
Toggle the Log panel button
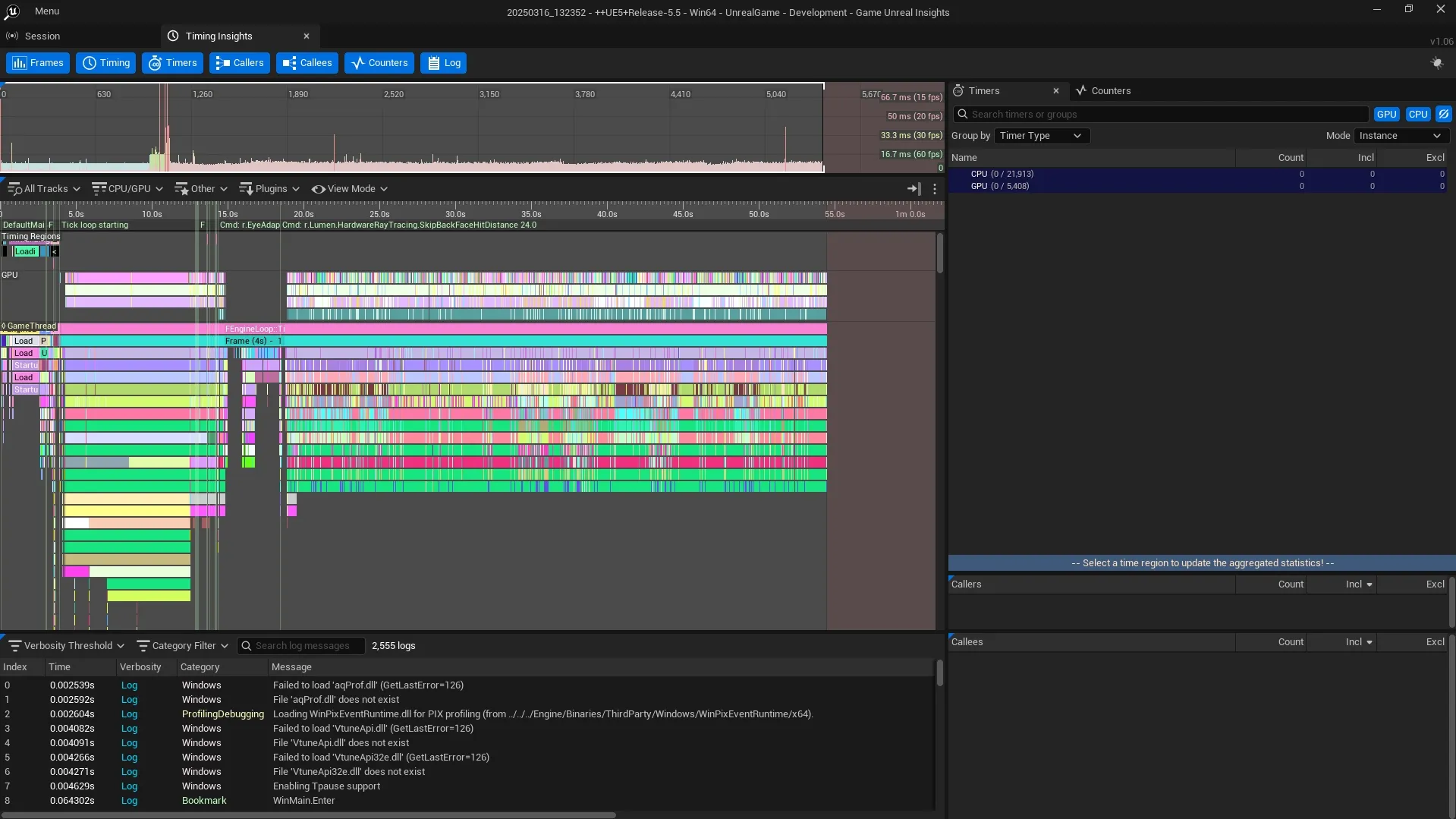tap(444, 63)
